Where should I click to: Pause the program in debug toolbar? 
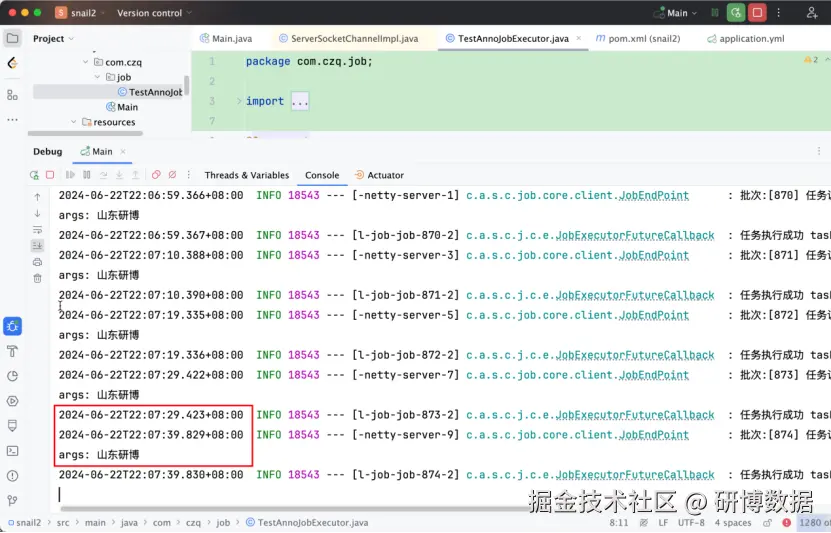tap(86, 175)
